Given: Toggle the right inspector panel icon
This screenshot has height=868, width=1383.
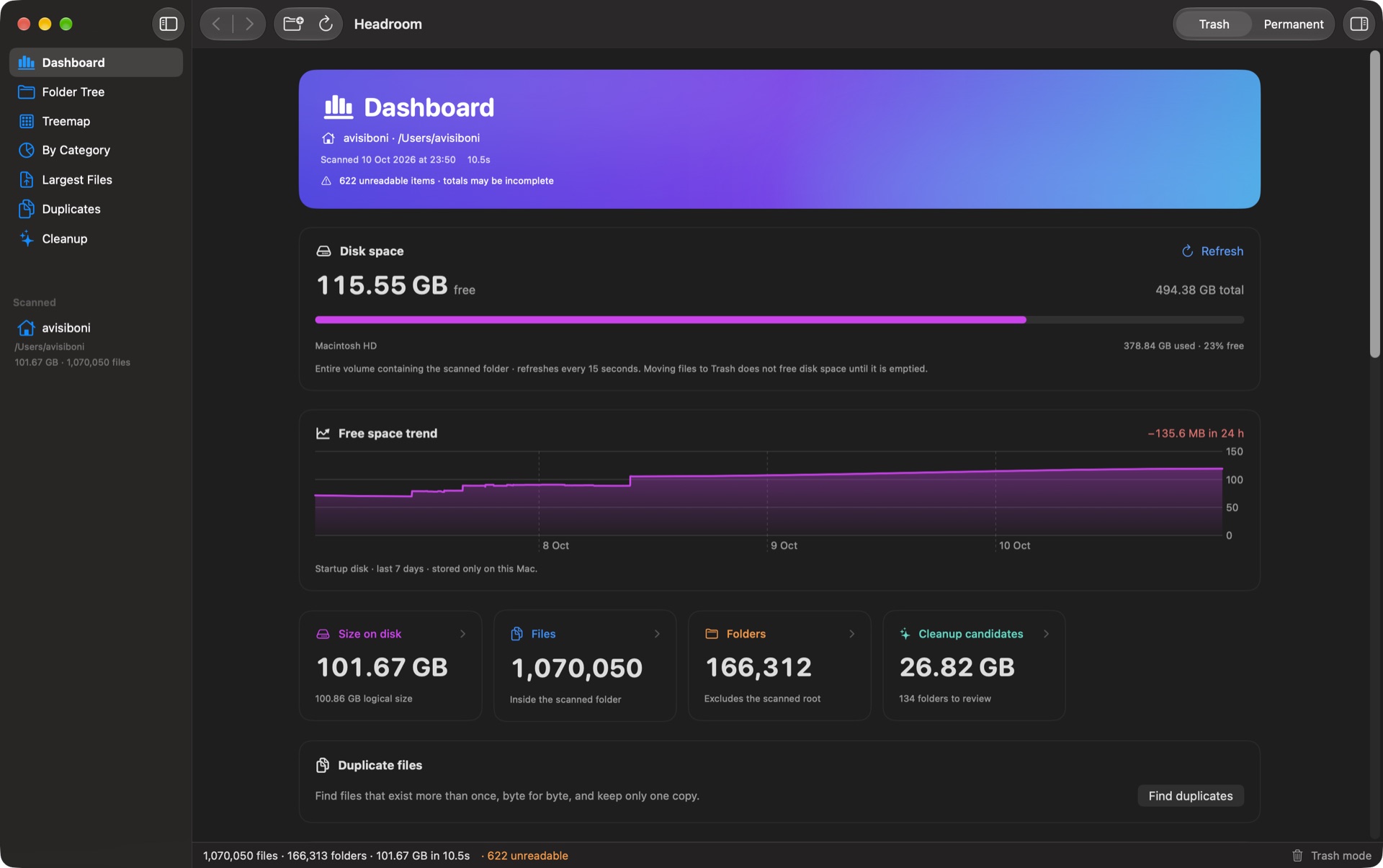Looking at the screenshot, I should click(1359, 24).
